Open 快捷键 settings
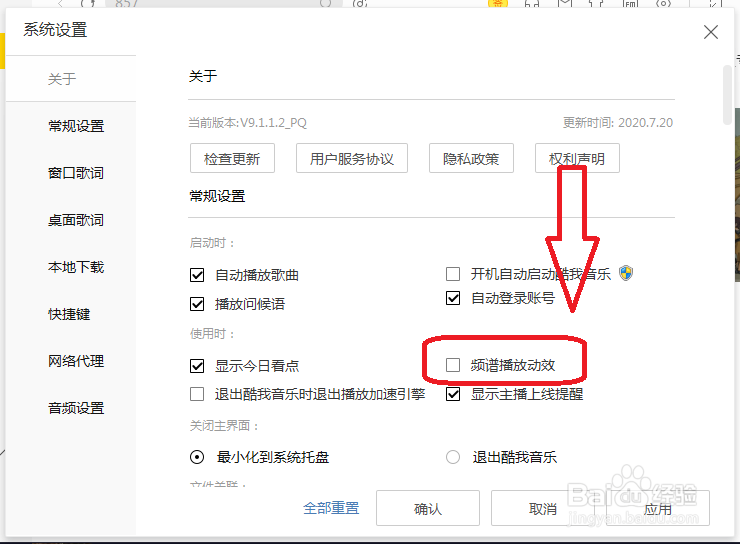 69,314
